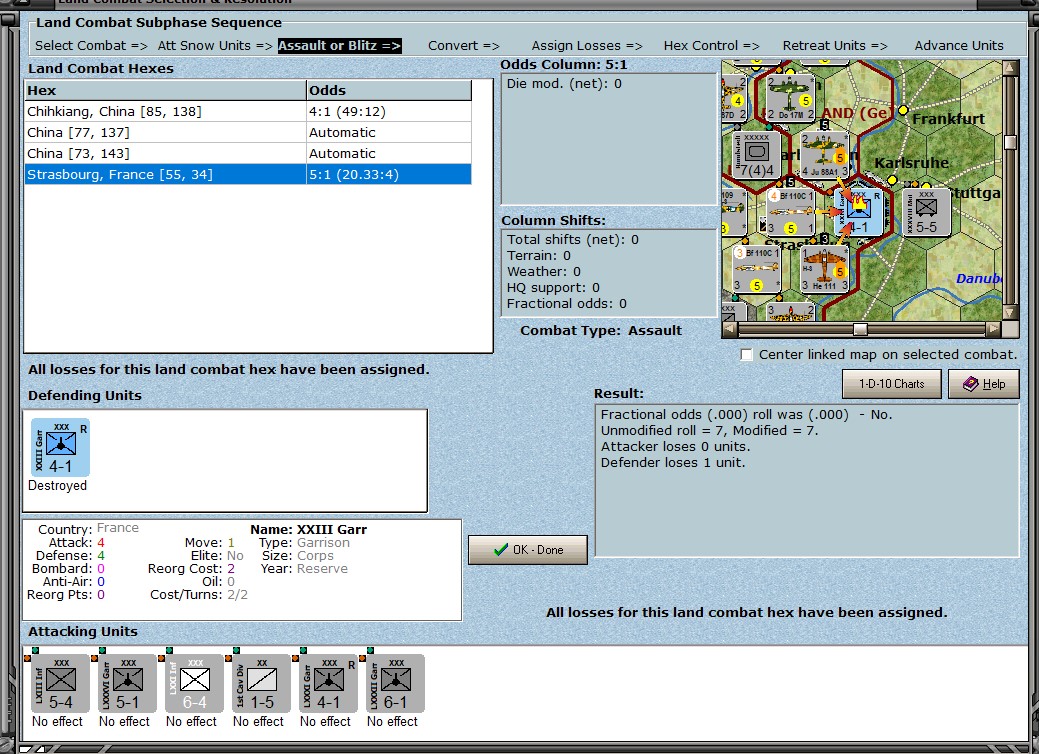This screenshot has width=1039, height=754.
Task: Select the LXXXI Garr 4-1 attacking unit
Action: pos(328,684)
